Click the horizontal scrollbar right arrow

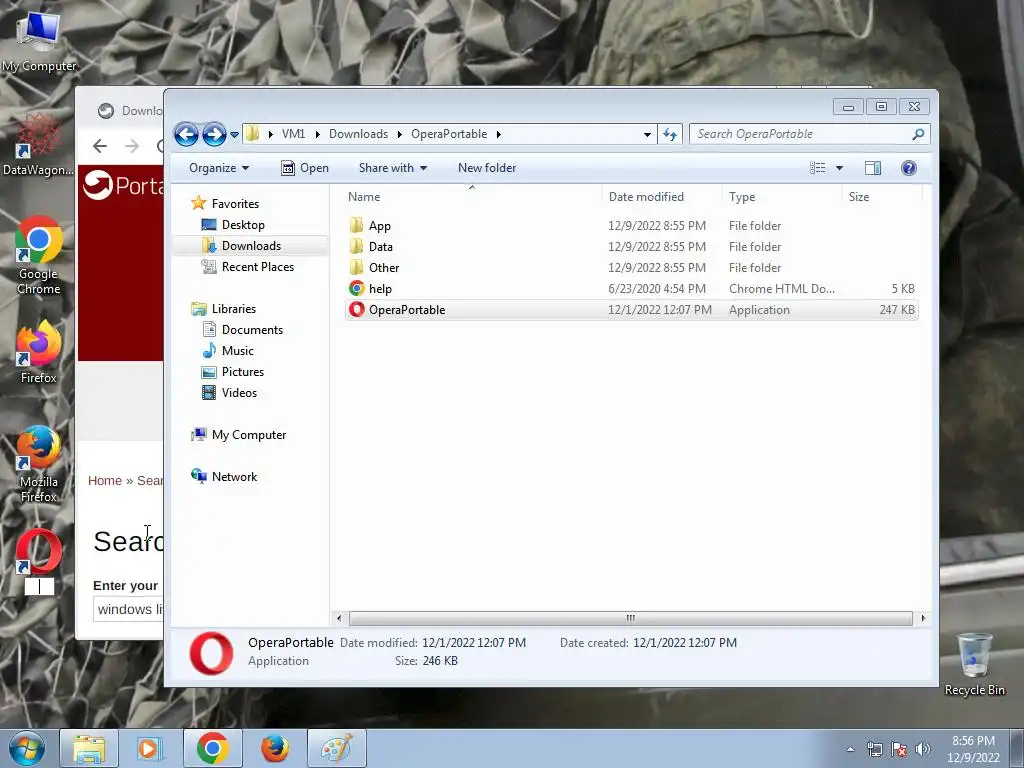tap(923, 618)
